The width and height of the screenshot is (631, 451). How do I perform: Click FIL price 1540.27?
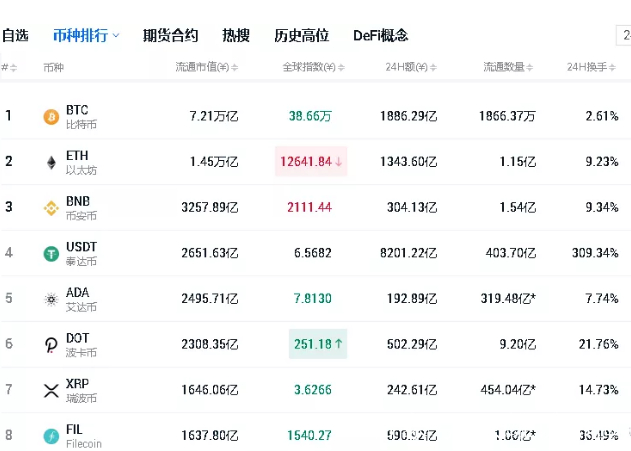coord(309,435)
